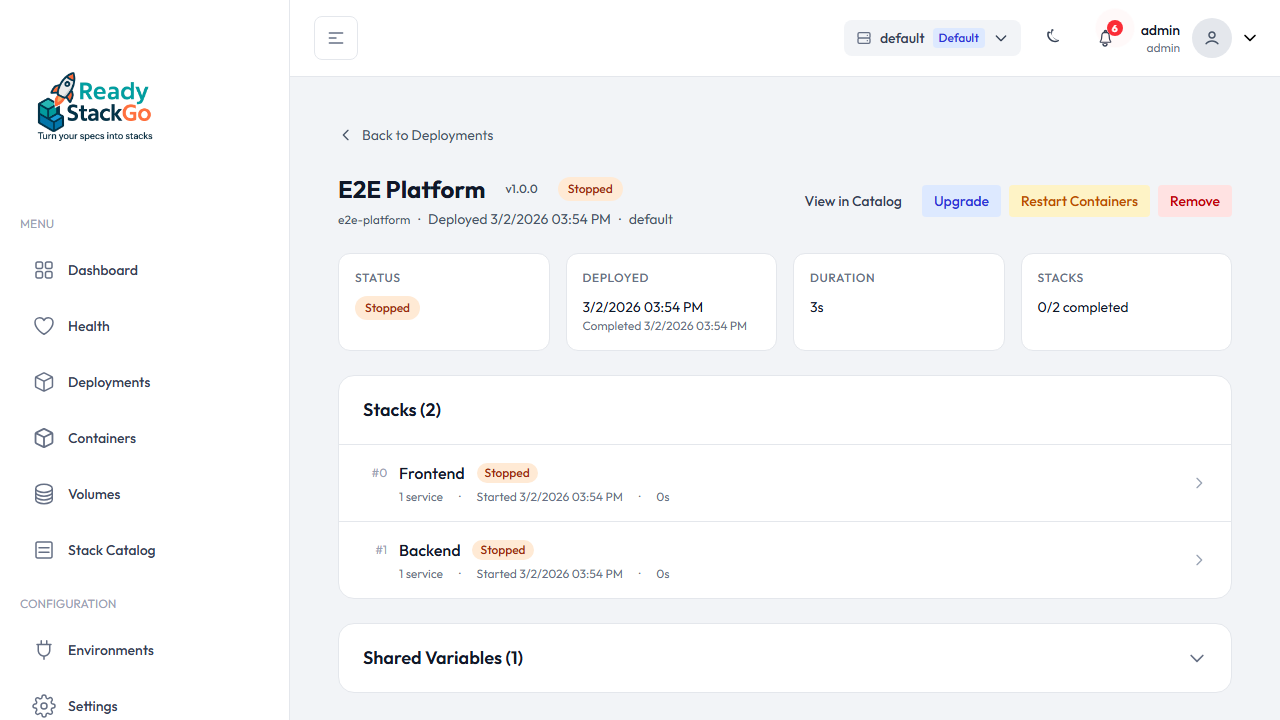Click the back arrow next to Back to Deployments
This screenshot has height=720, width=1280.
click(345, 135)
